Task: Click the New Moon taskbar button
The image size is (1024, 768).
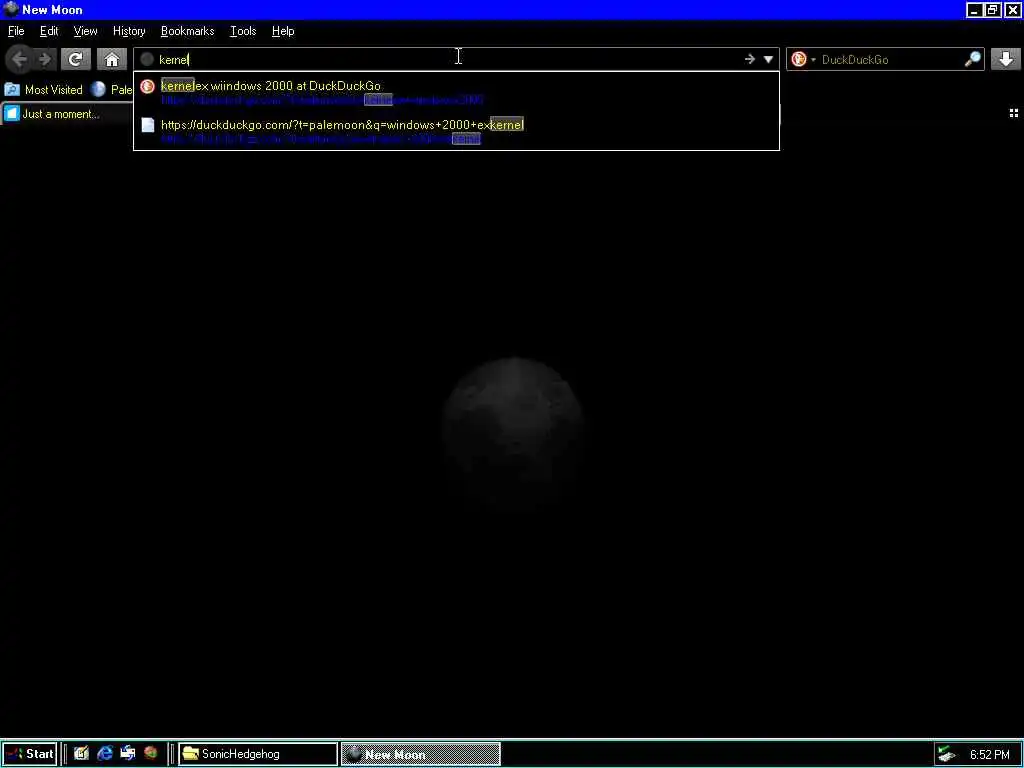Action: pos(421,754)
